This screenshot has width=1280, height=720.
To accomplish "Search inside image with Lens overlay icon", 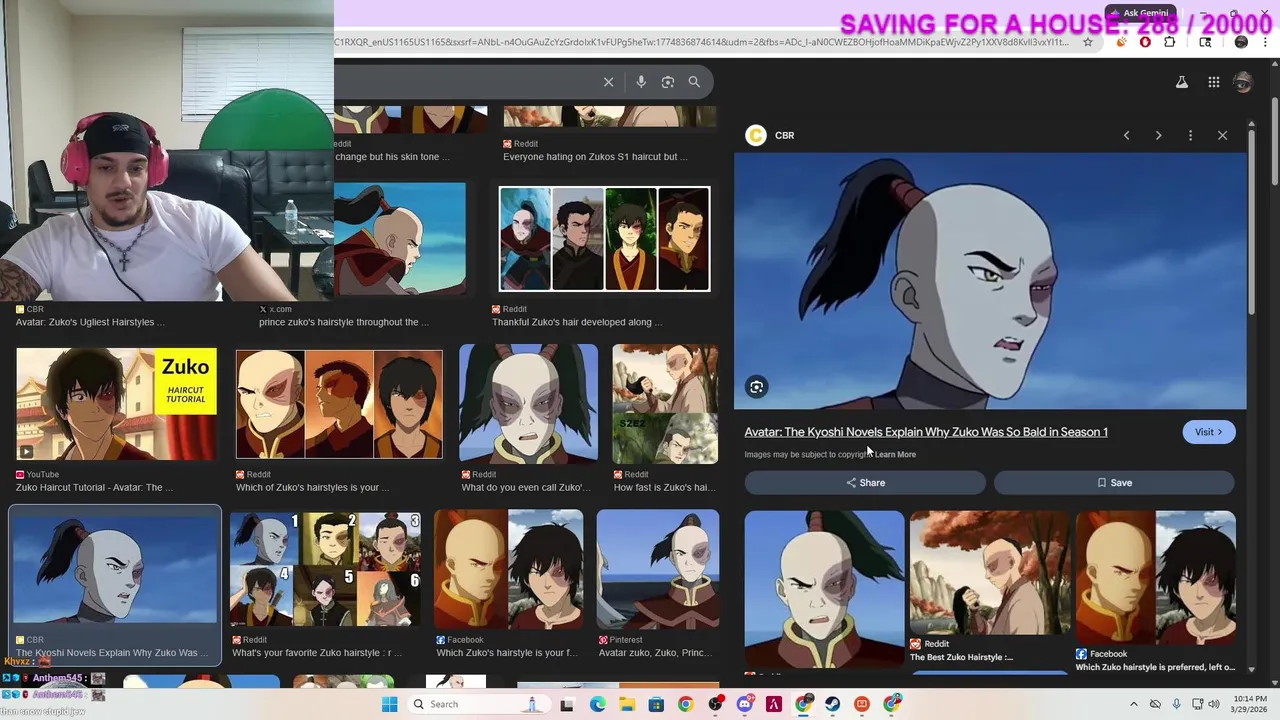I will click(757, 387).
